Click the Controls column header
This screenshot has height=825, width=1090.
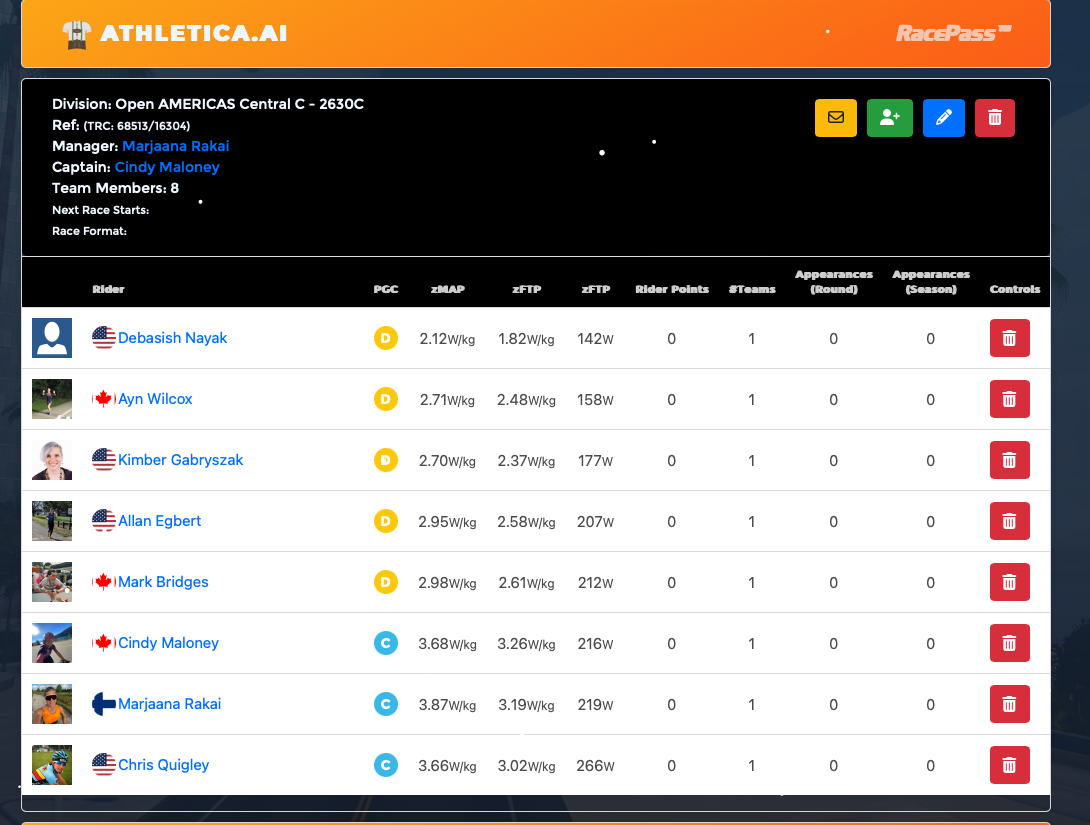pyautogui.click(x=1015, y=289)
